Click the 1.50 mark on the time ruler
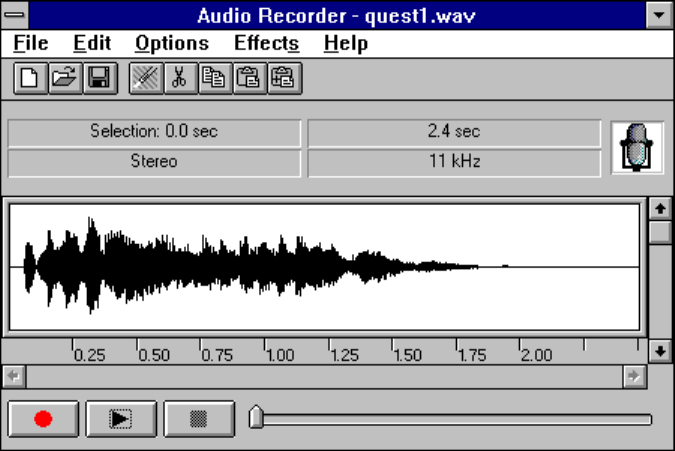The width and height of the screenshot is (675, 451). tap(407, 355)
